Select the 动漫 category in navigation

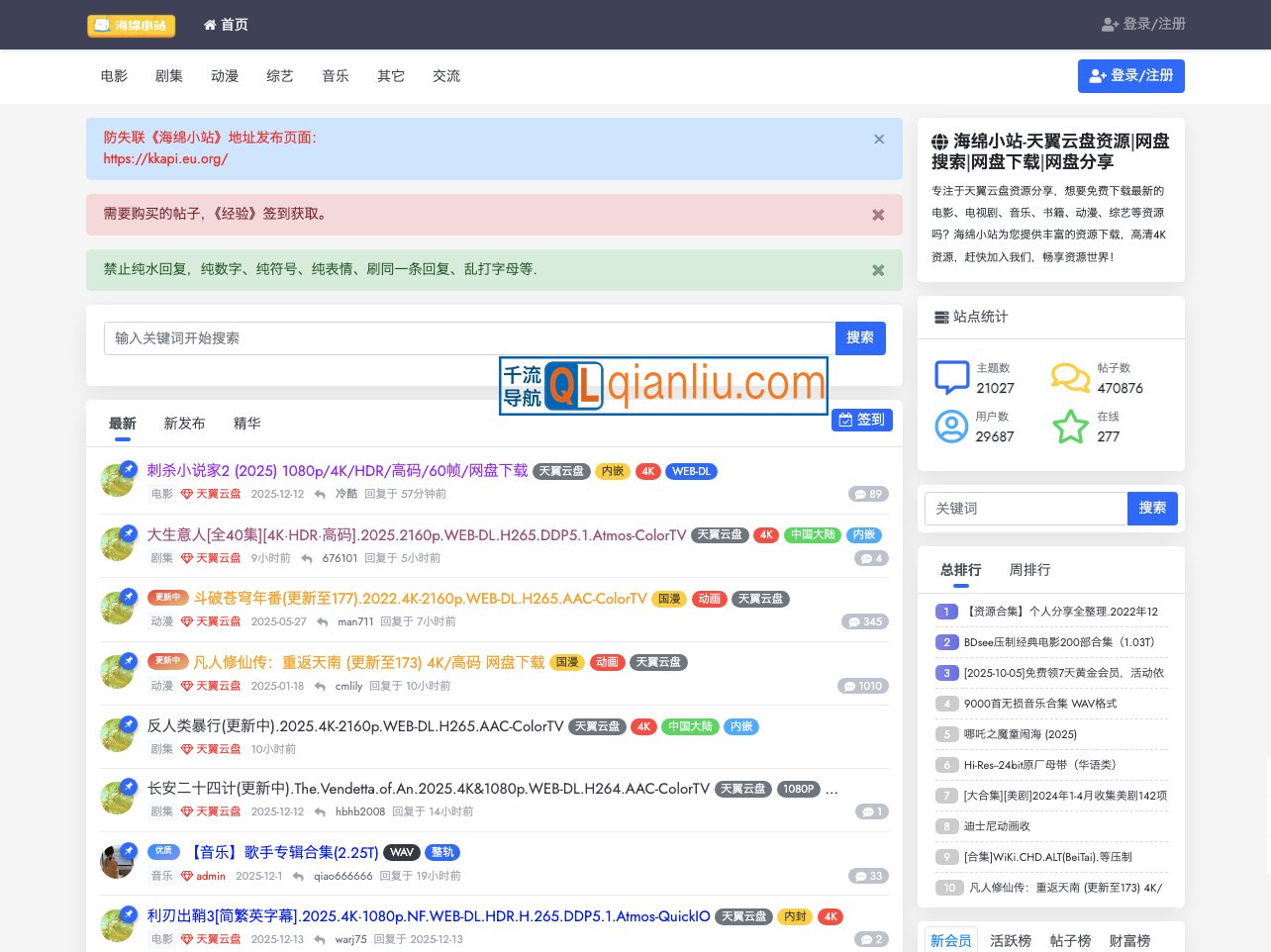[x=225, y=76]
